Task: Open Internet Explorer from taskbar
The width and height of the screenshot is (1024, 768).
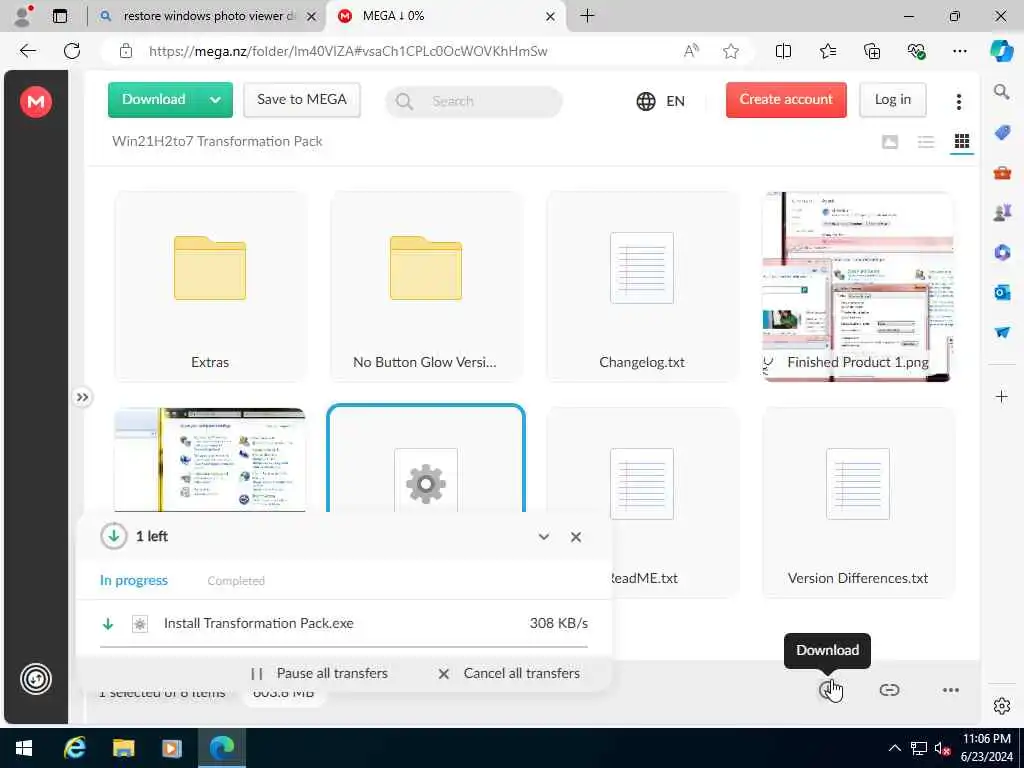Action: [x=74, y=748]
